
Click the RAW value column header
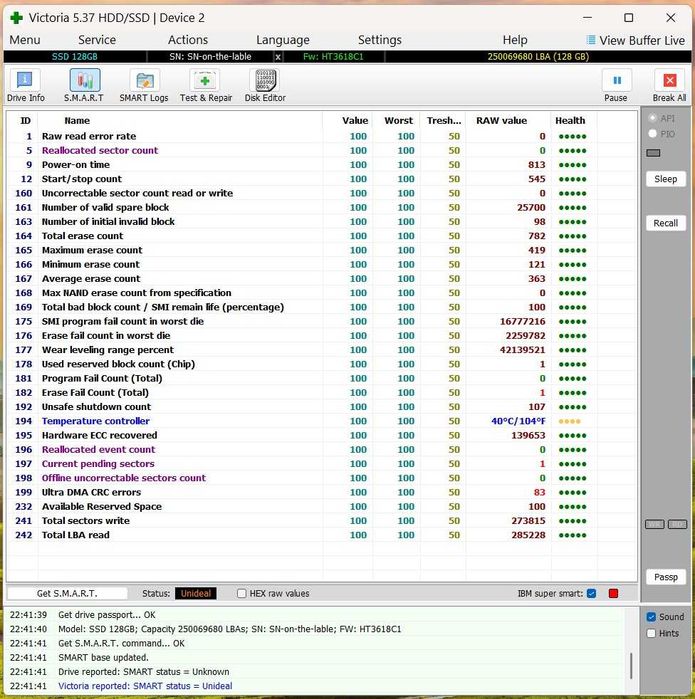[x=502, y=120]
